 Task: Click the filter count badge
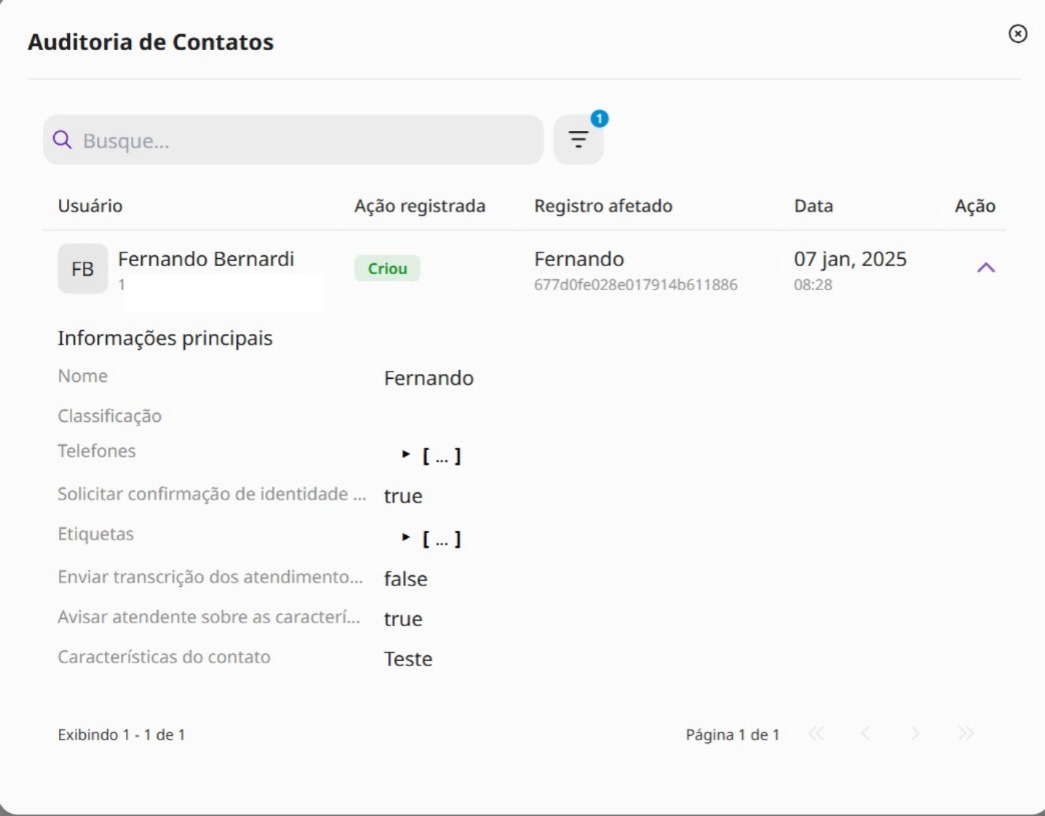coord(599,119)
